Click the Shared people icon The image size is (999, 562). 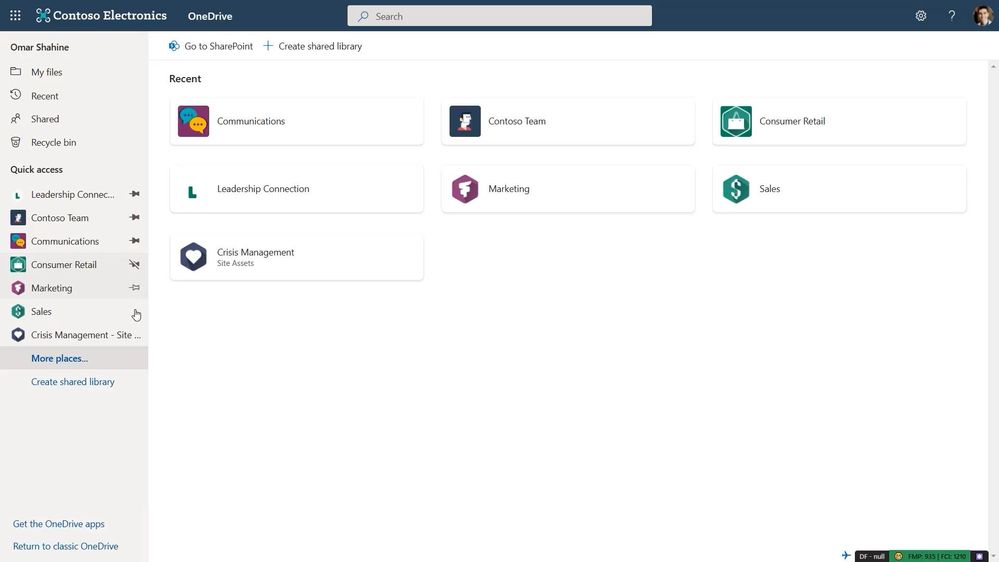pos(16,119)
